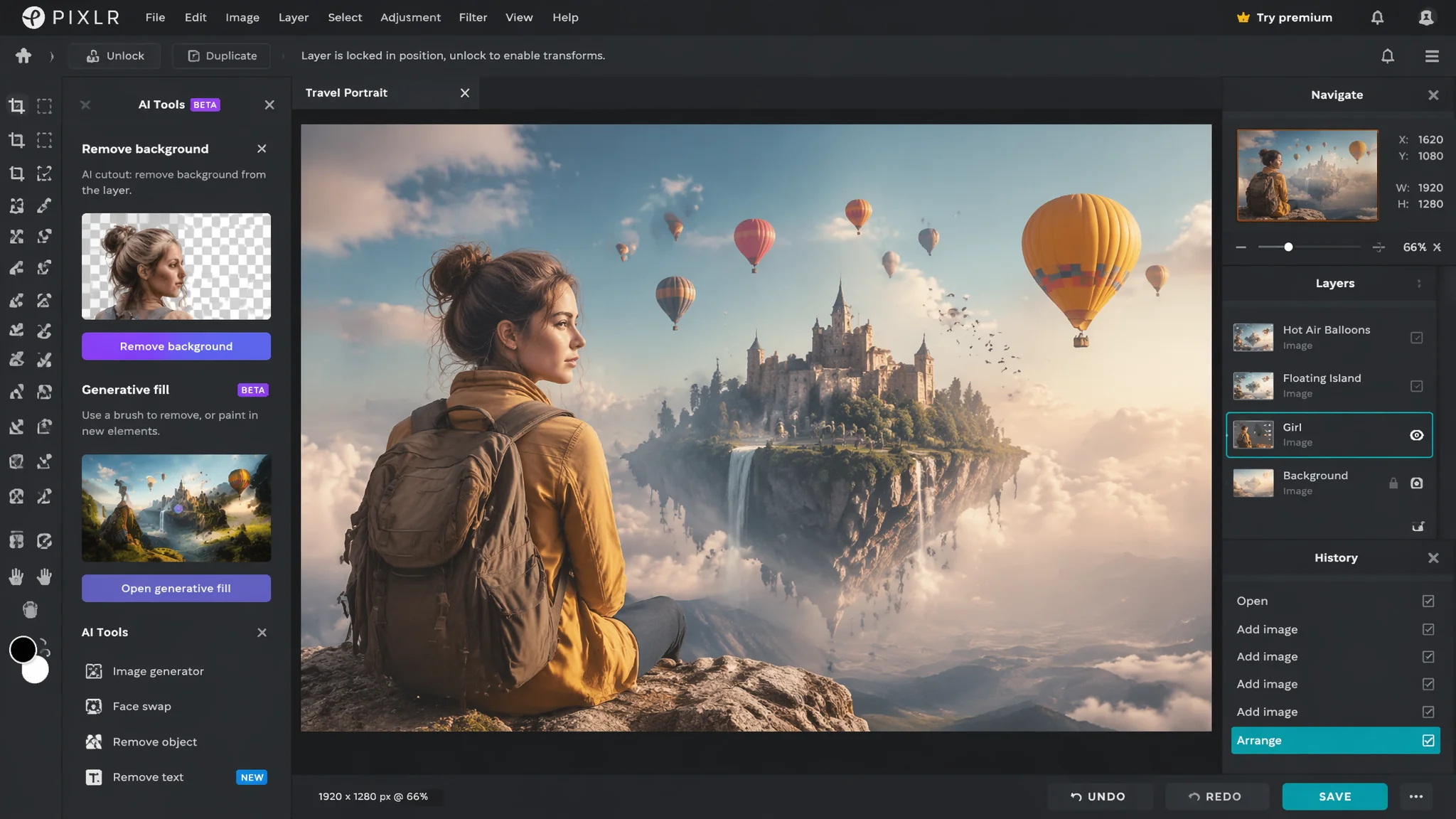
Task: Close the AI Tools list section
Action: (262, 632)
